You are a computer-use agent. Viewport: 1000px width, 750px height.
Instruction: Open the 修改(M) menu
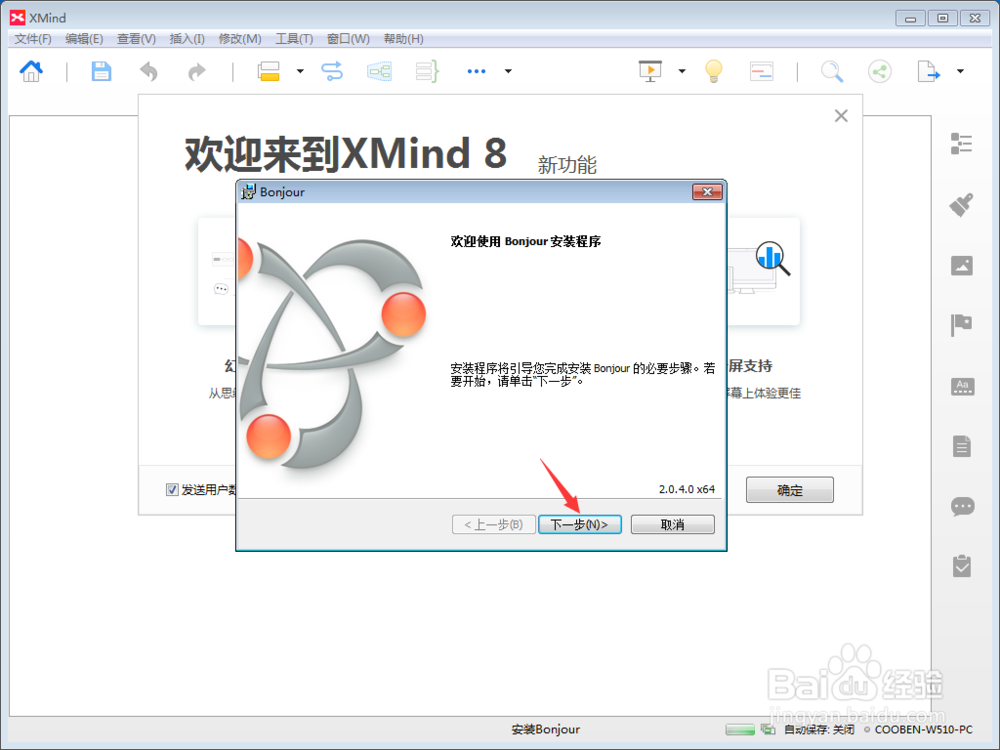(x=240, y=39)
